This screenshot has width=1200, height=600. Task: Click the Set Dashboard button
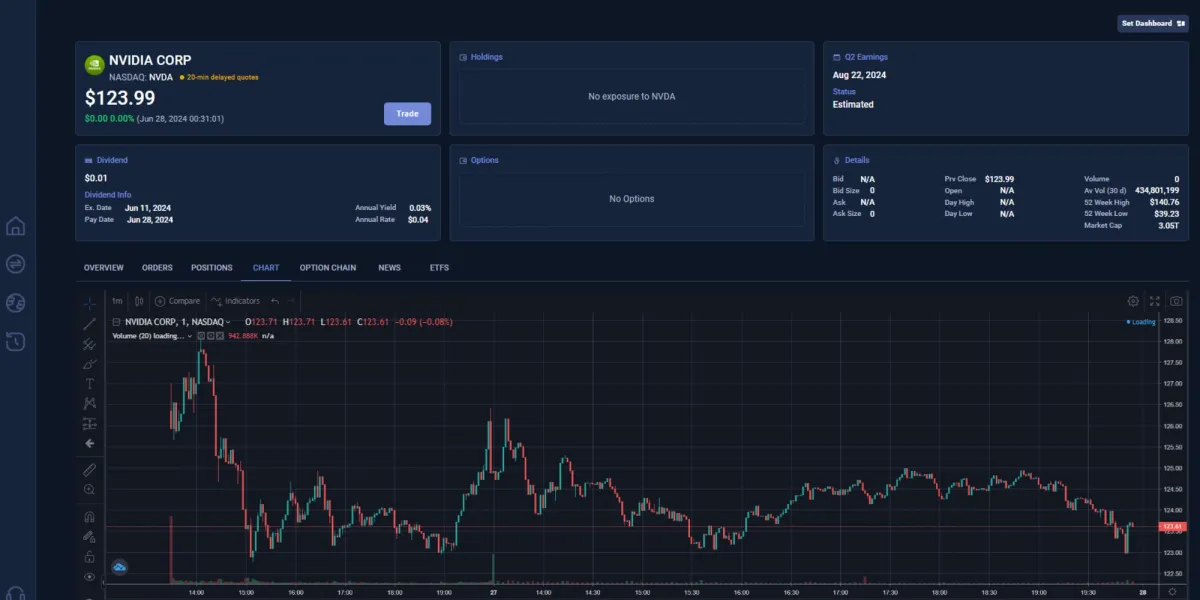pyautogui.click(x=1152, y=23)
